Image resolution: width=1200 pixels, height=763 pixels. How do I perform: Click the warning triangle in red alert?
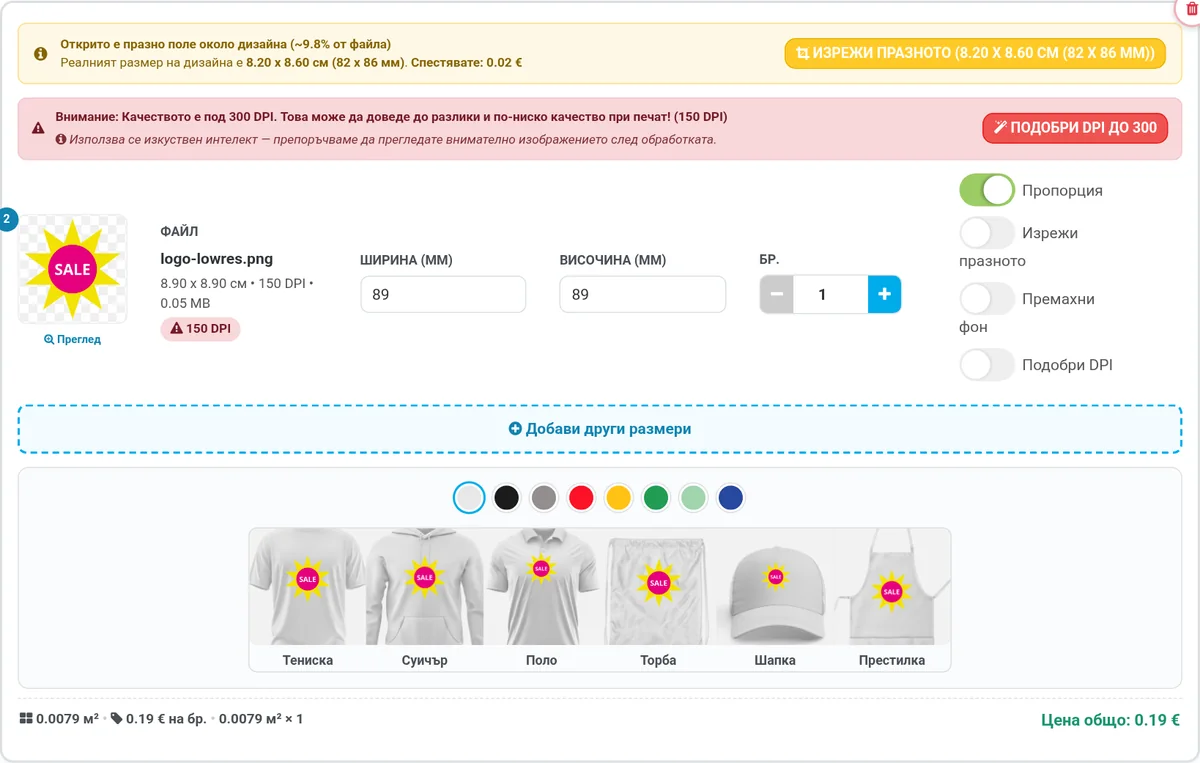[38, 128]
